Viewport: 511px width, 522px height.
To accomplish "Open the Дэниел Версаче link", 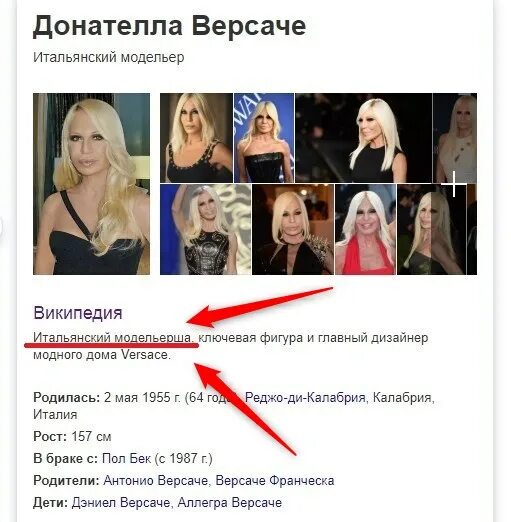I will [x=121, y=503].
